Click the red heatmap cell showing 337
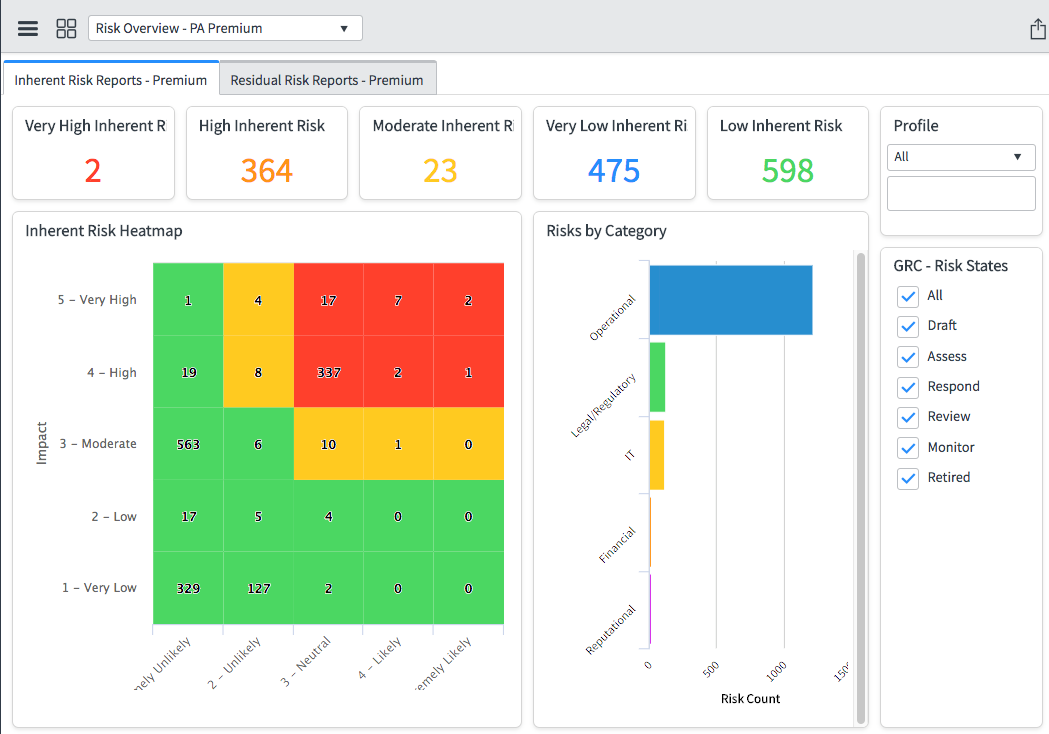Screen dimensions: 1049x734 [328, 371]
